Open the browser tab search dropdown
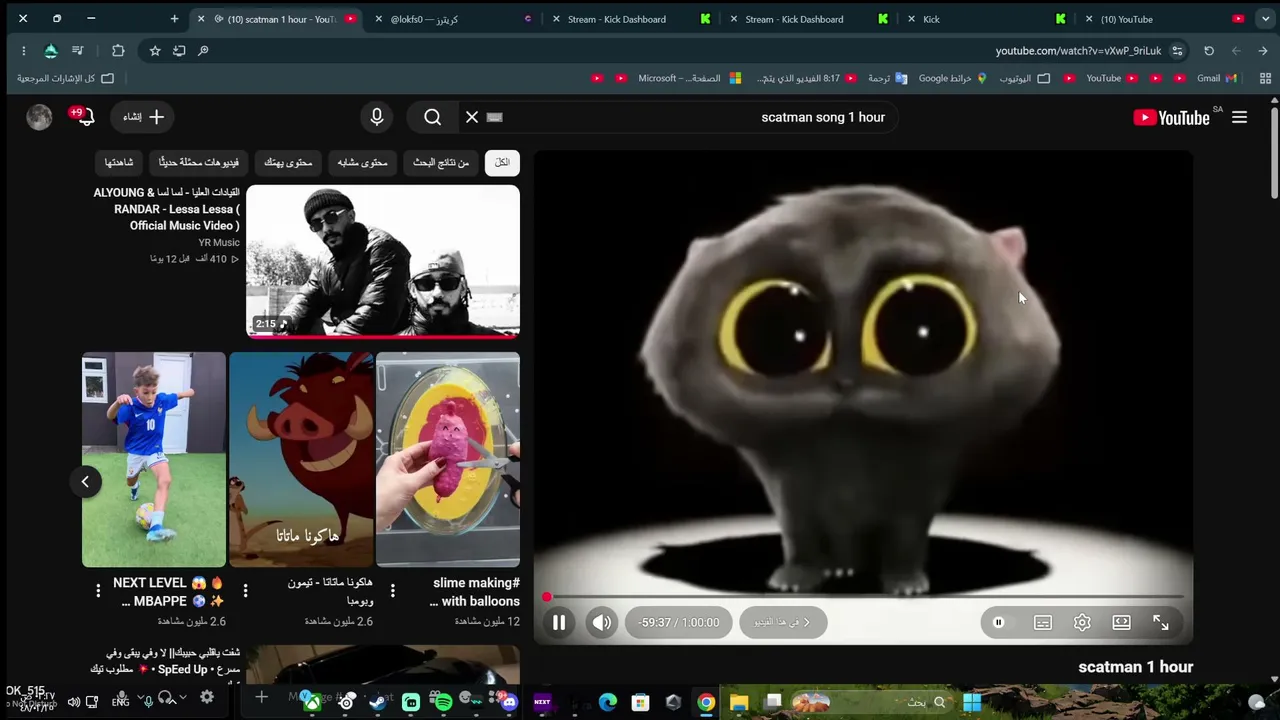Image resolution: width=1280 pixels, height=720 pixels. (x=1265, y=19)
